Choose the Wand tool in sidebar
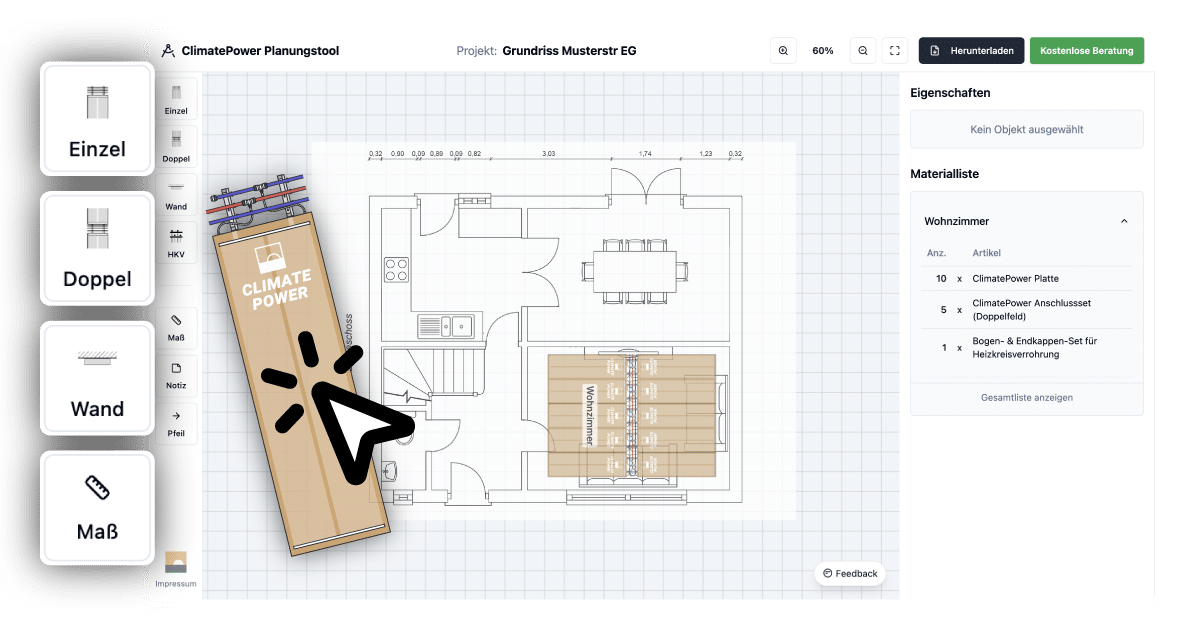The height and width of the screenshot is (631, 1201). pyautogui.click(x=176, y=194)
